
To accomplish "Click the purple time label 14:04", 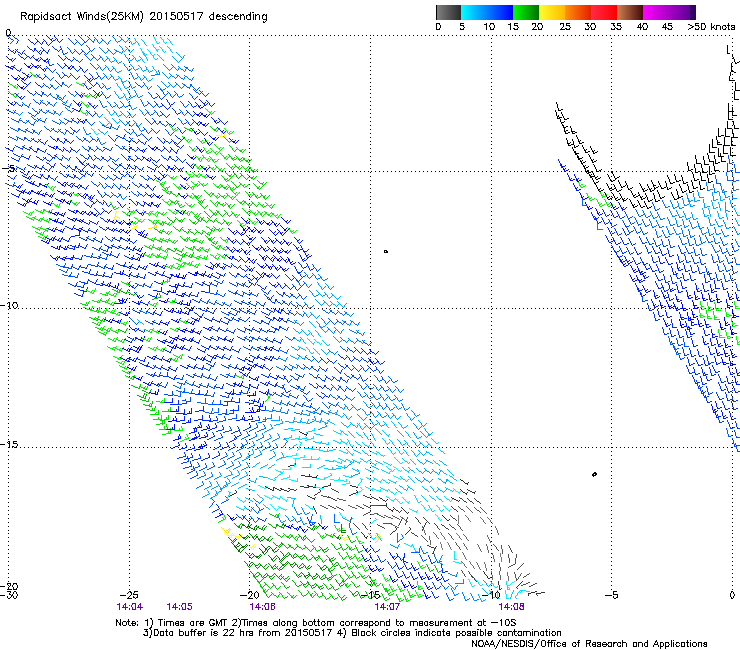I will pyautogui.click(x=130, y=607).
